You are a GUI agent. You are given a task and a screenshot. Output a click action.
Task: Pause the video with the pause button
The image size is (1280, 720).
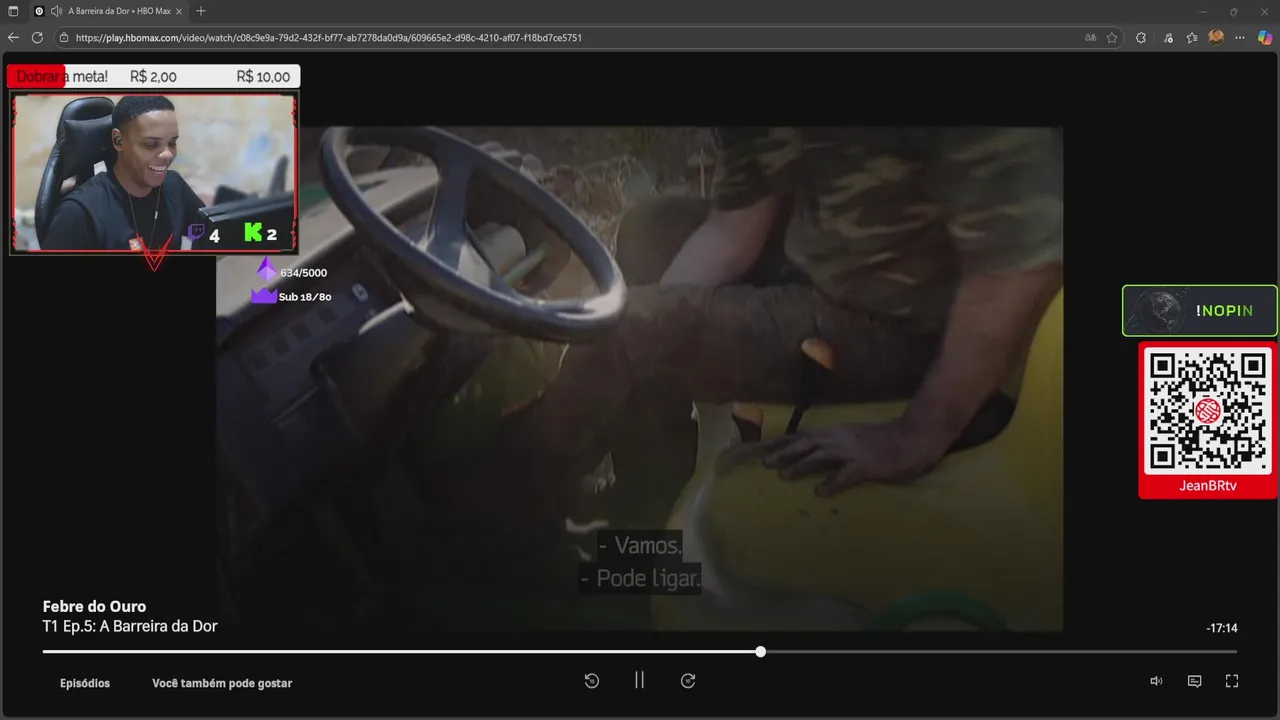(639, 680)
